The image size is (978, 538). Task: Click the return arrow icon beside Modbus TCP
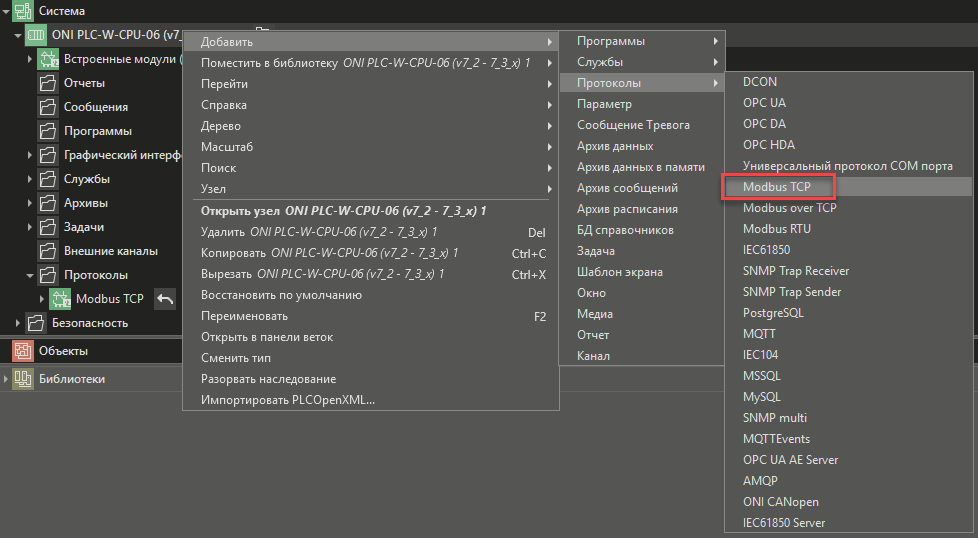[165, 299]
